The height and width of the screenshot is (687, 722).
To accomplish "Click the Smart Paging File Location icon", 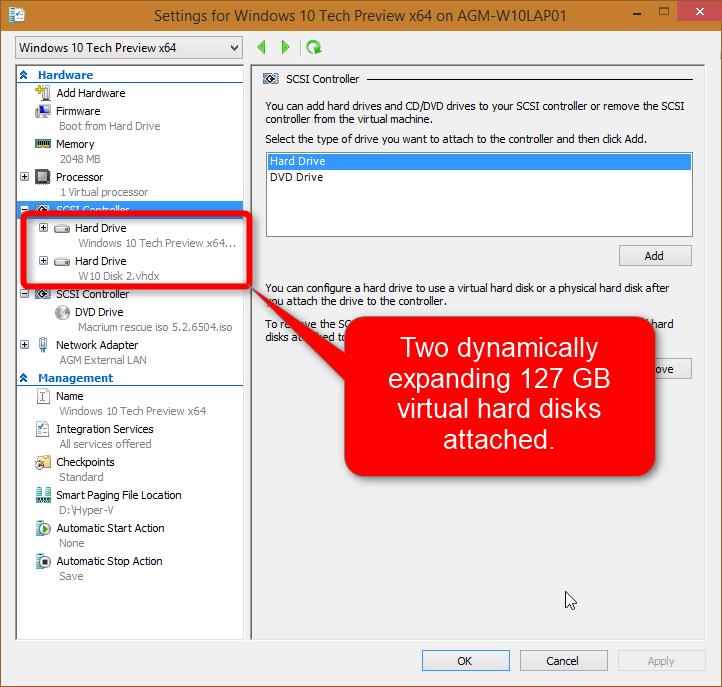I will 43,495.
